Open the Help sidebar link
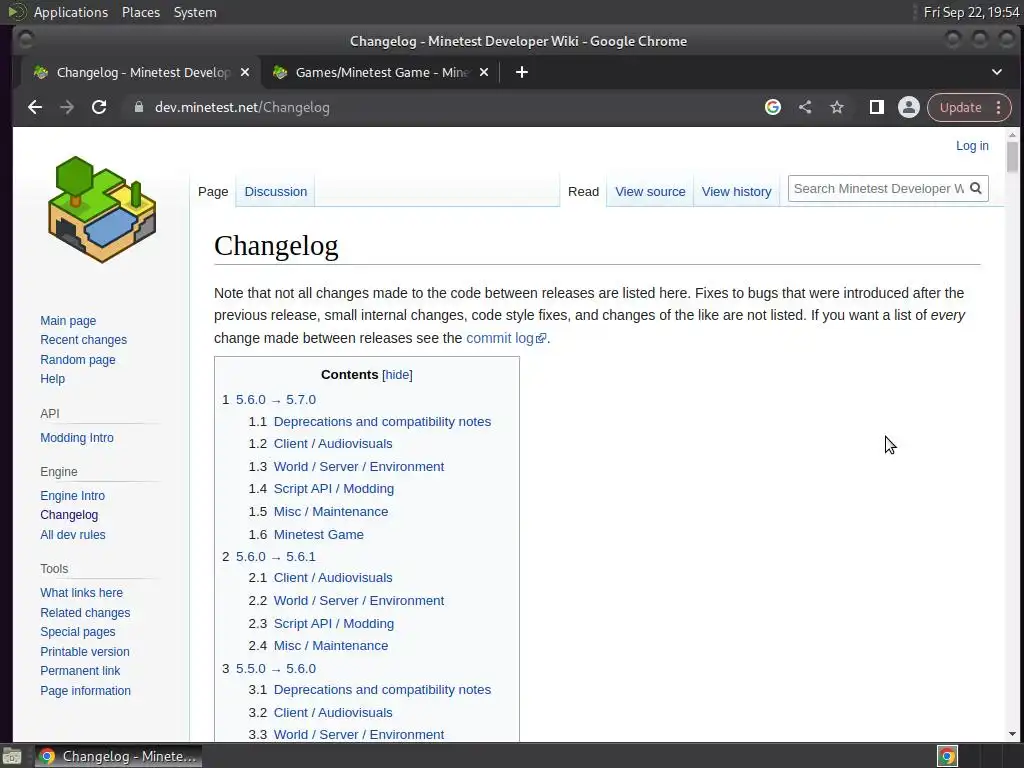Screen dimensions: 1024x768 (52, 379)
